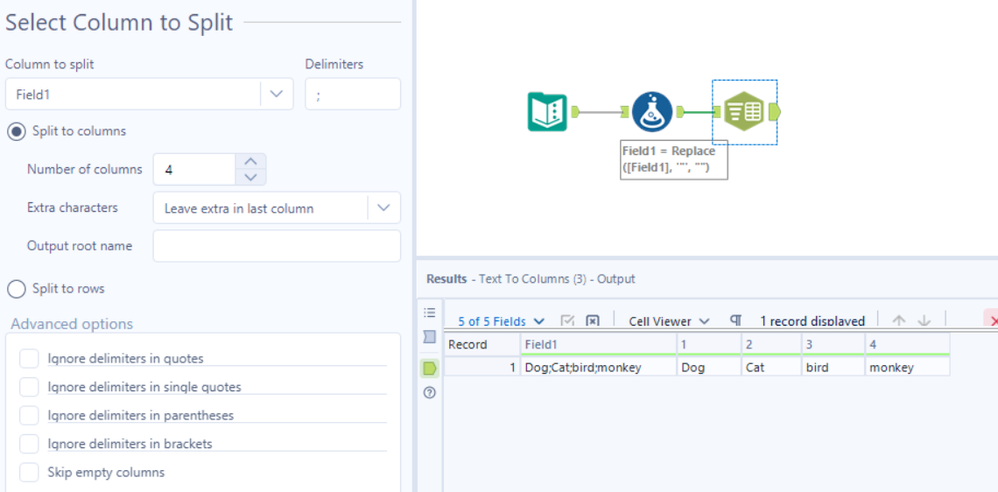Go to previous record with up arrow
The width and height of the screenshot is (998, 492).
[x=899, y=321]
